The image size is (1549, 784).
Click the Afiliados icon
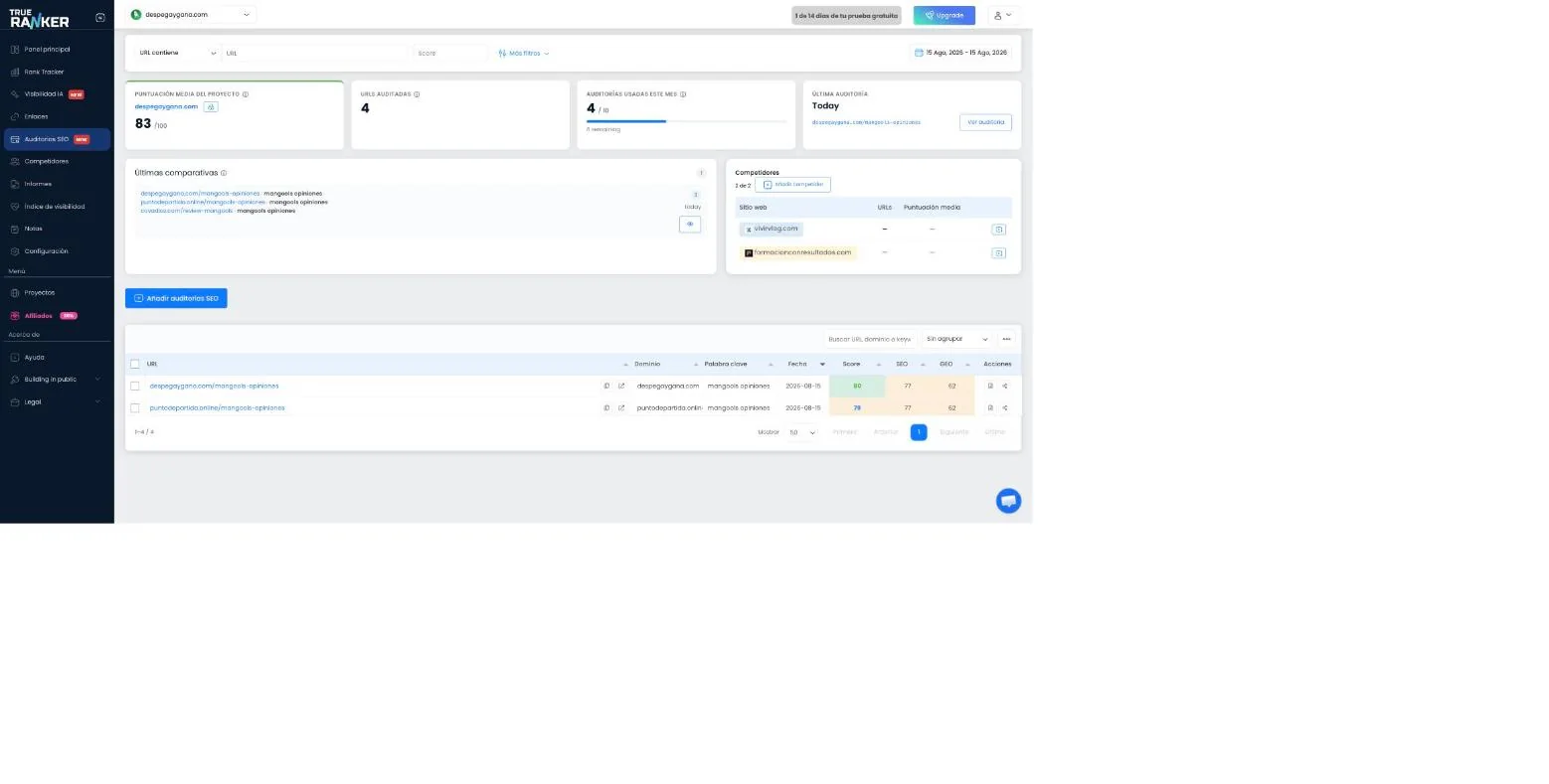pos(15,316)
